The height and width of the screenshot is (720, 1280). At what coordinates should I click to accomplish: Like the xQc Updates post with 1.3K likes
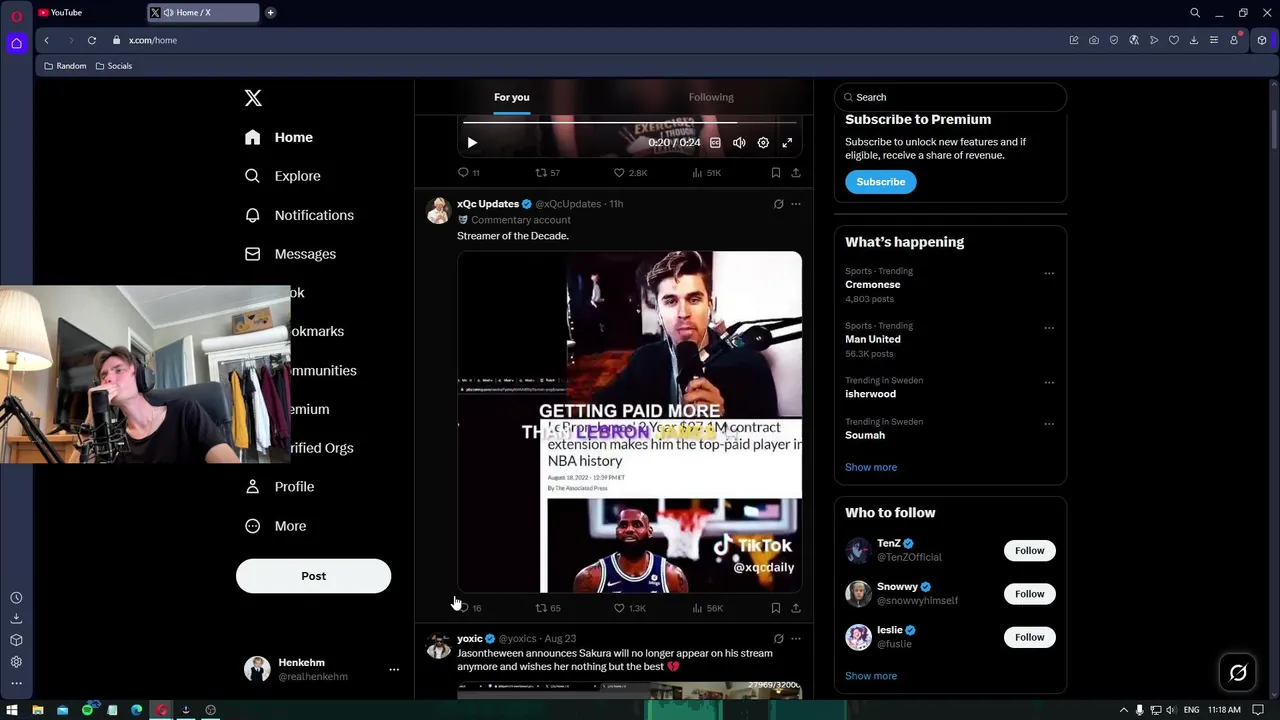click(x=630, y=608)
